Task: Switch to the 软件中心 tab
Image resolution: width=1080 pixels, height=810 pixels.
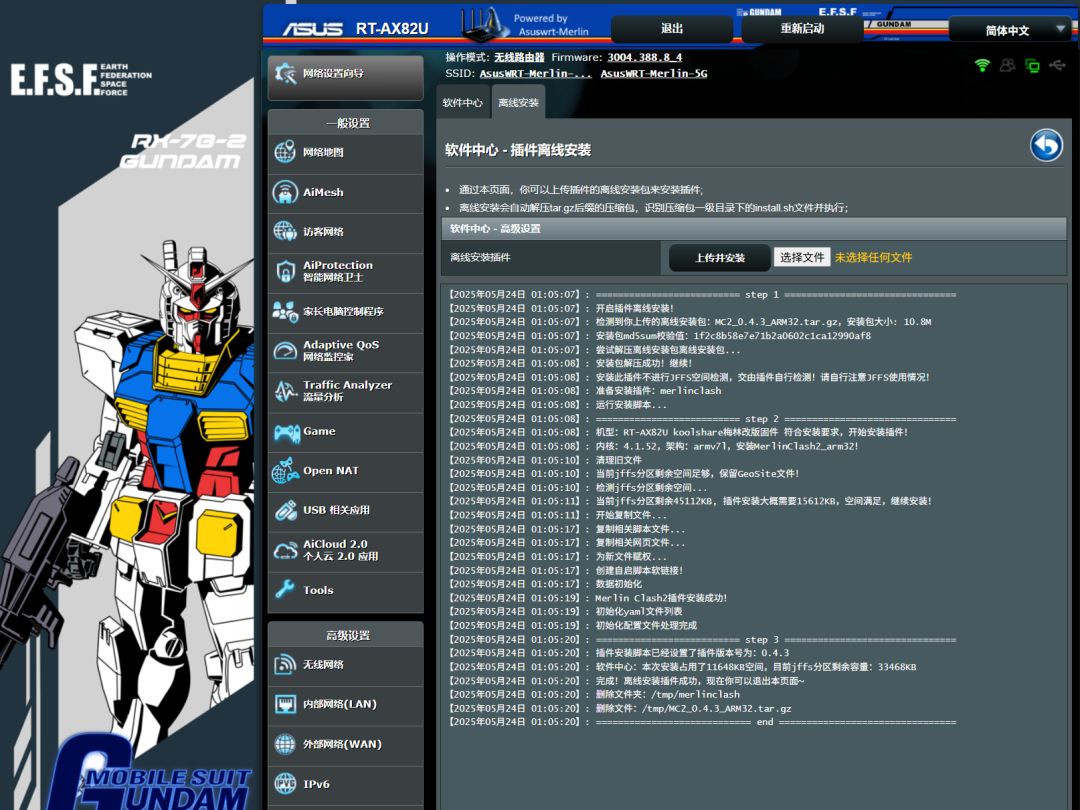Action: [x=463, y=103]
